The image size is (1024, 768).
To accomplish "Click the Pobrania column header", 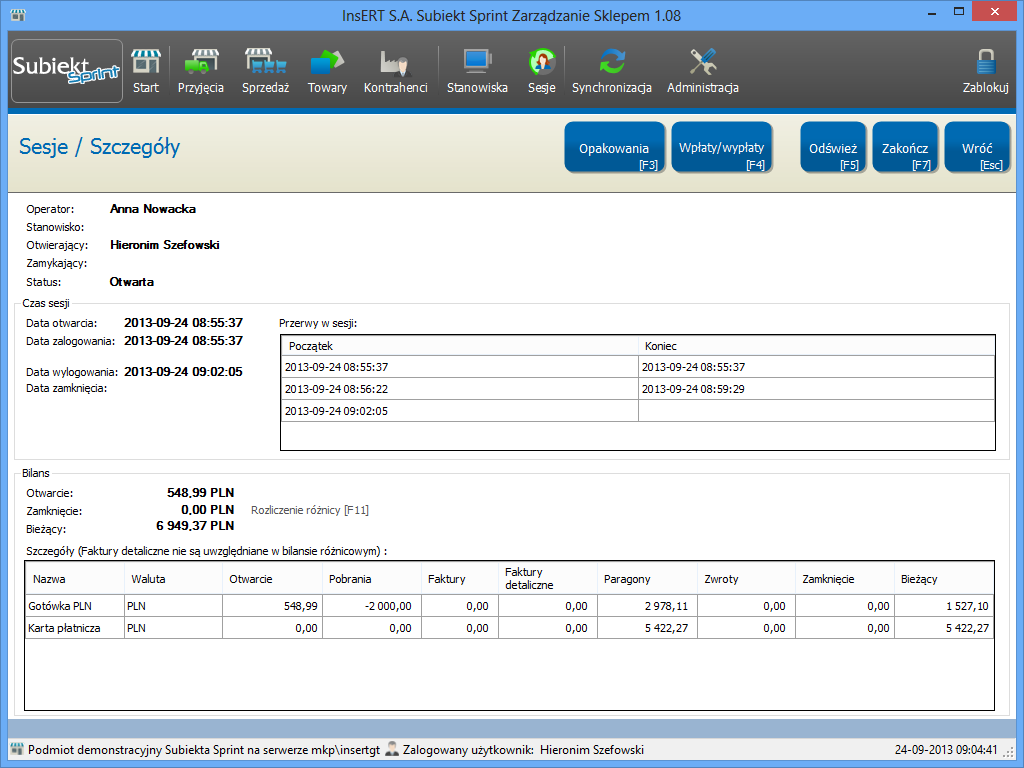I will click(x=372, y=579).
